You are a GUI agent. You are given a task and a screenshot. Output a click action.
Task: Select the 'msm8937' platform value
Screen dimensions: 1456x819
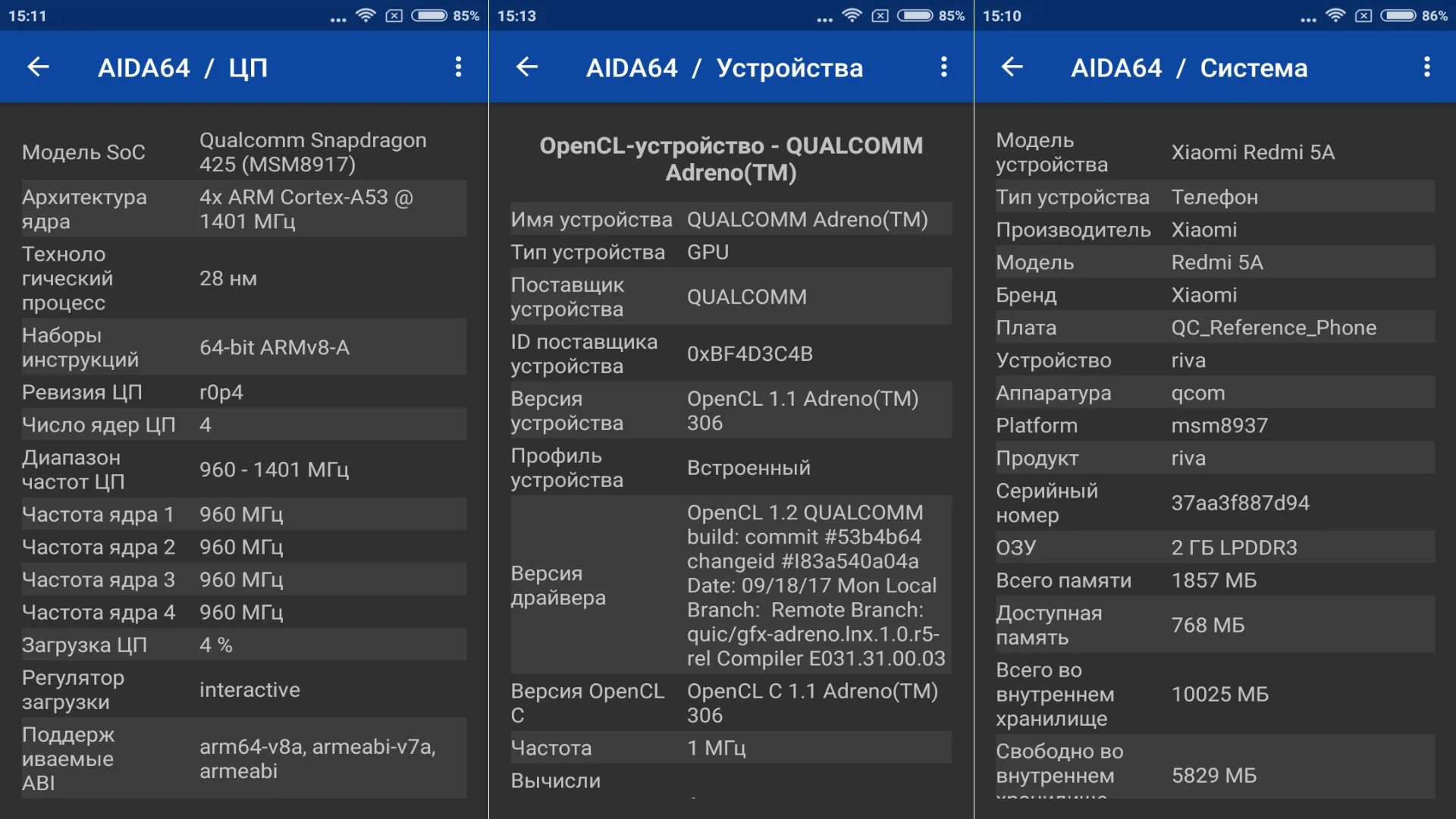tap(1219, 425)
